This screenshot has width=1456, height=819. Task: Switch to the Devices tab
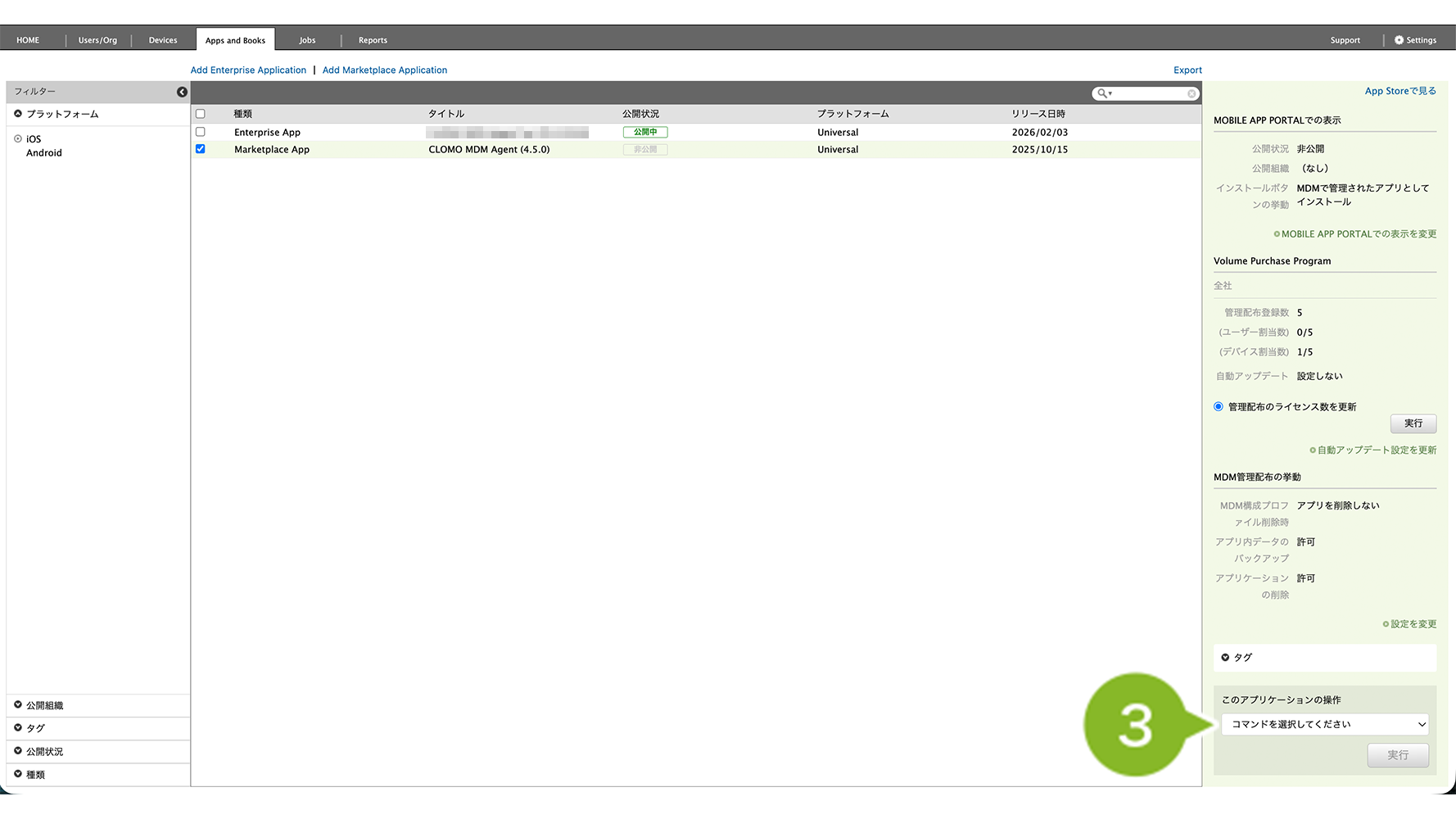click(x=162, y=40)
